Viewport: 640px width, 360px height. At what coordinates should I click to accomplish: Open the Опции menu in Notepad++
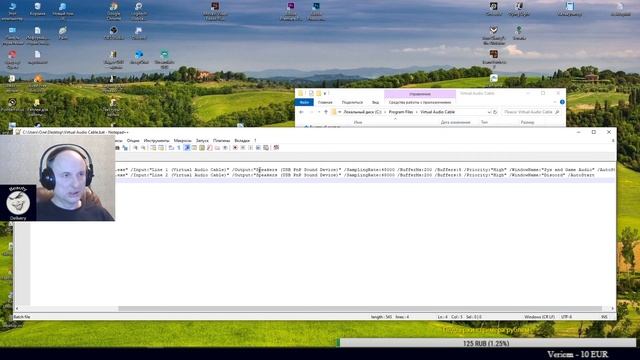pyautogui.click(x=133, y=140)
